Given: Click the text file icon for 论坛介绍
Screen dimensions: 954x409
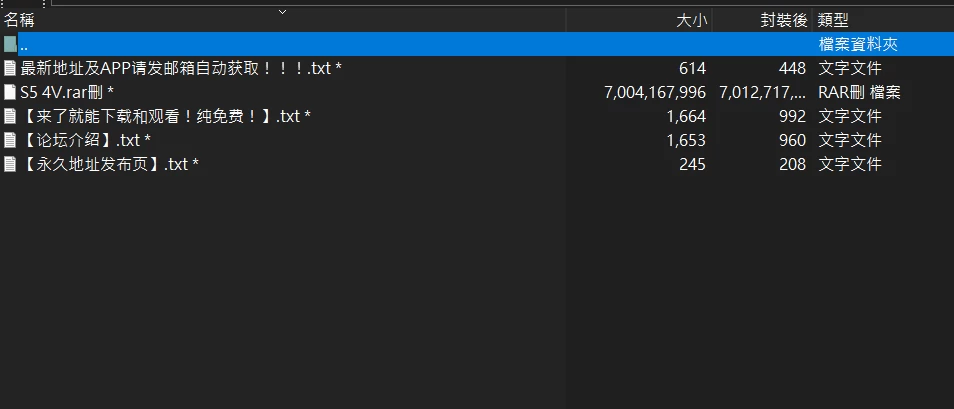Looking at the screenshot, I should pyautogui.click(x=10, y=140).
